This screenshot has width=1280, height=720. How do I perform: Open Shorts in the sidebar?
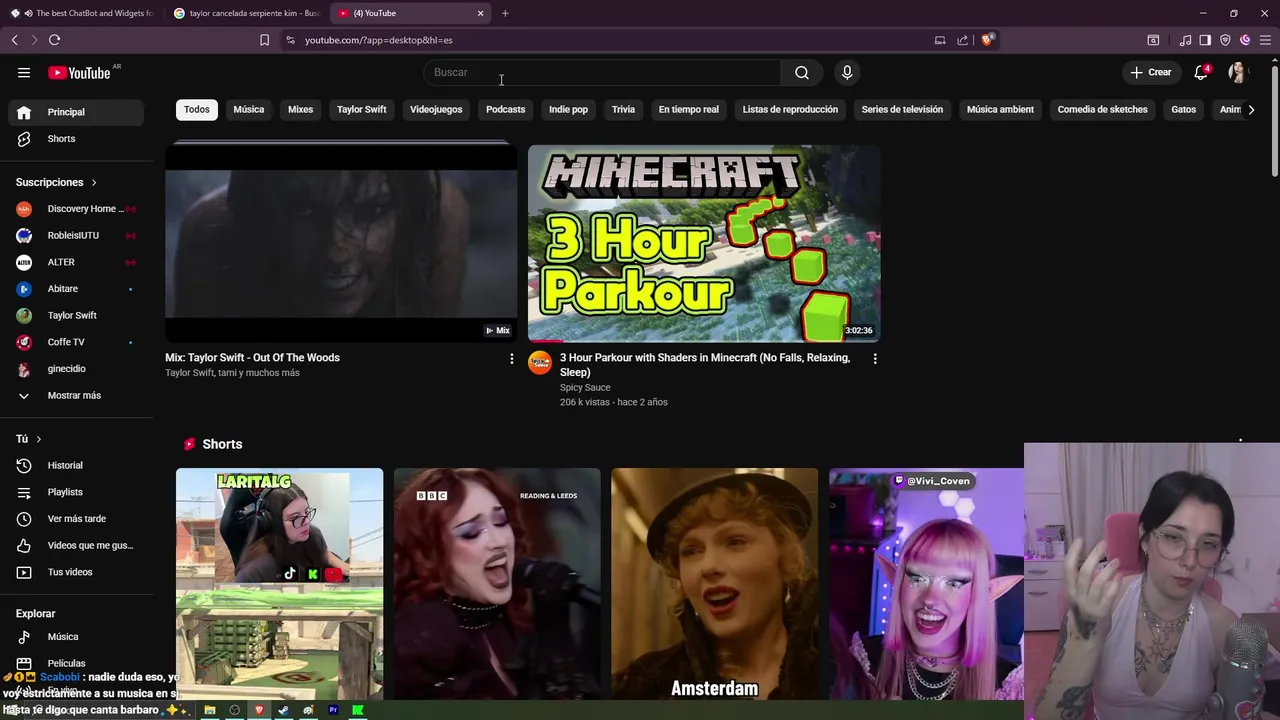pyautogui.click(x=76, y=139)
